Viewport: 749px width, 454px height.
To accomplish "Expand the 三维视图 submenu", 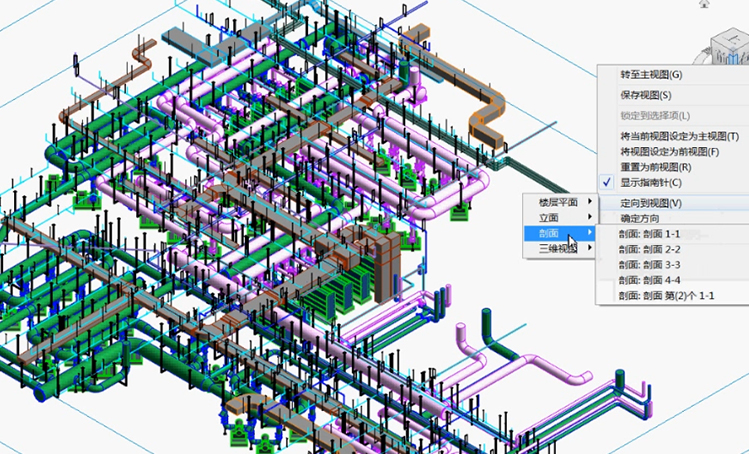I will coord(559,248).
